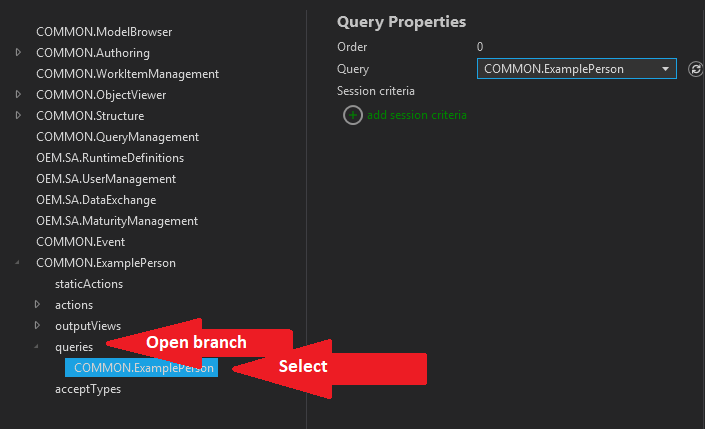This screenshot has width=705, height=429.
Task: Collapse the COMMON.ExamplePerson top-level node
Action: tap(18, 262)
